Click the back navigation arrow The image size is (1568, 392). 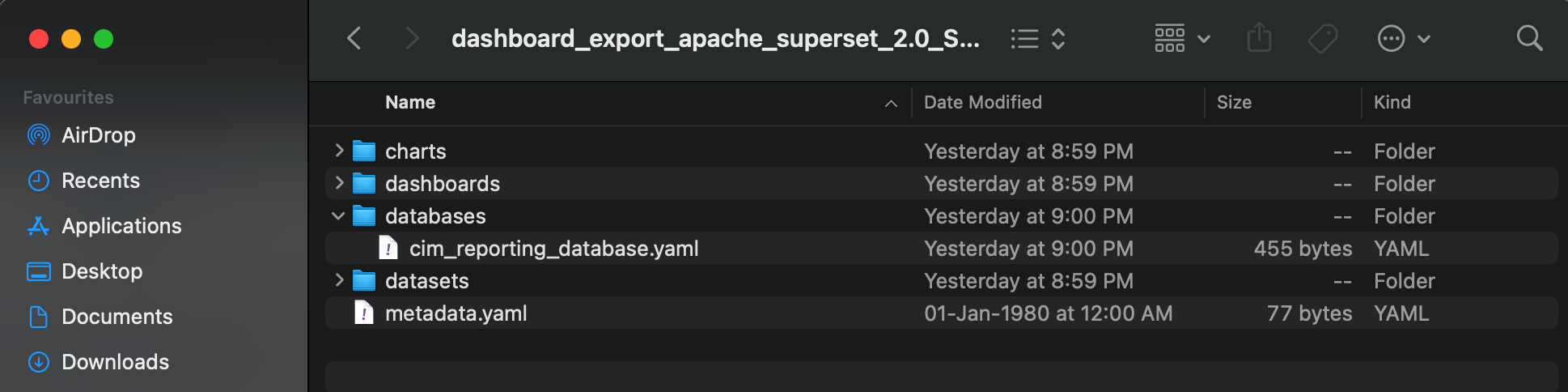coord(354,38)
